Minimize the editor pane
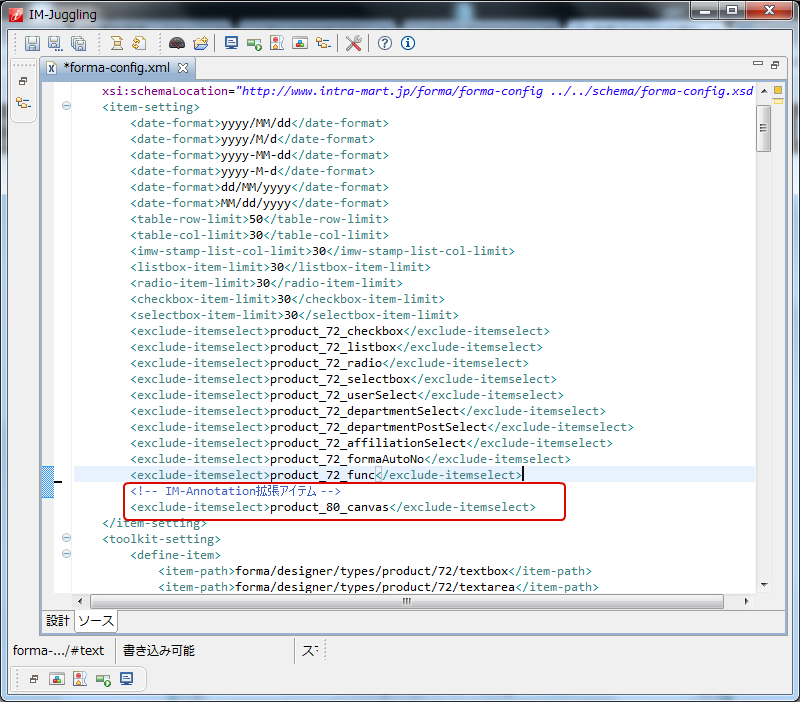 coord(758,64)
